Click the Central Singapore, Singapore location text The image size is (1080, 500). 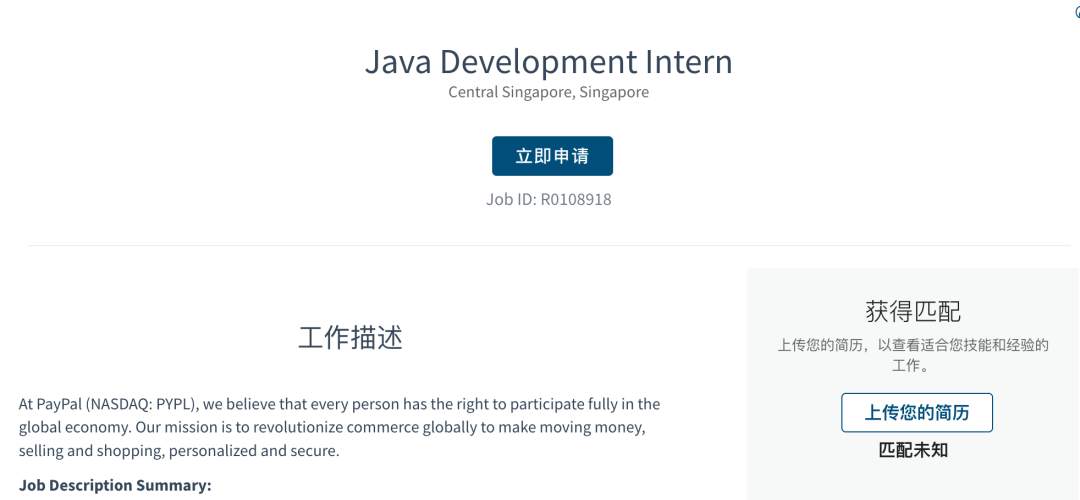(x=548, y=92)
